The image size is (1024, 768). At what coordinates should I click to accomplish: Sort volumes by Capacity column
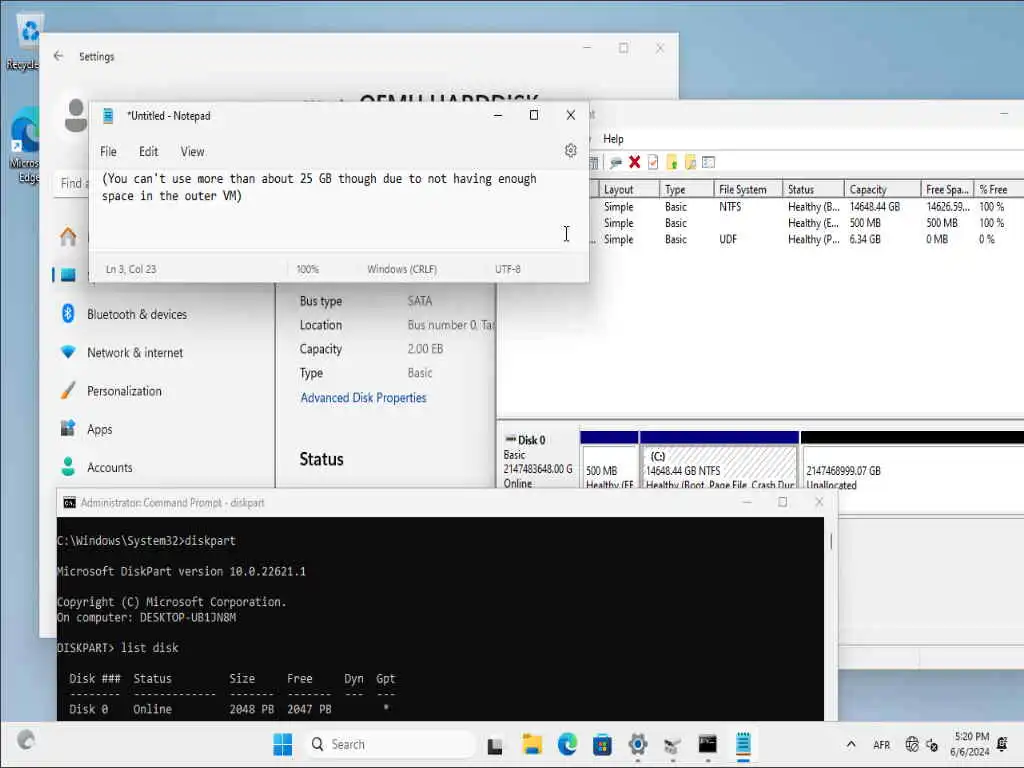point(882,189)
